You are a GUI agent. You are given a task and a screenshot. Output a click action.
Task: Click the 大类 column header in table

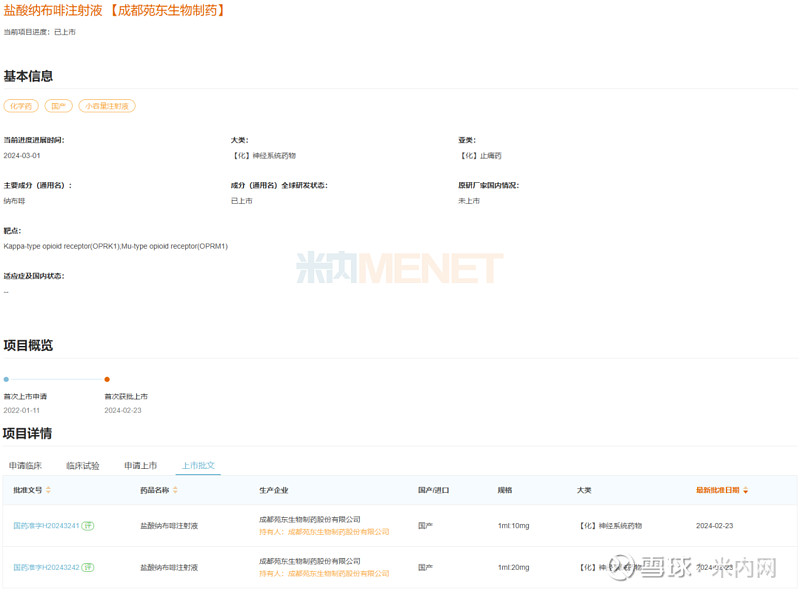pos(584,490)
